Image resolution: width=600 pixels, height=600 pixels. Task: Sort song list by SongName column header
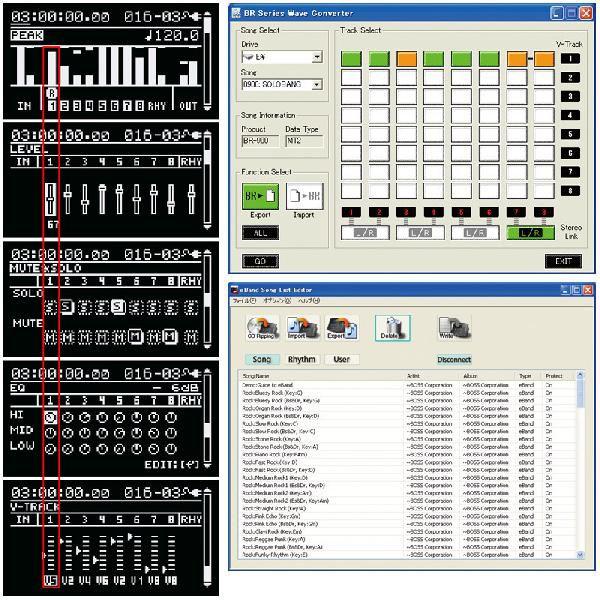coord(321,376)
